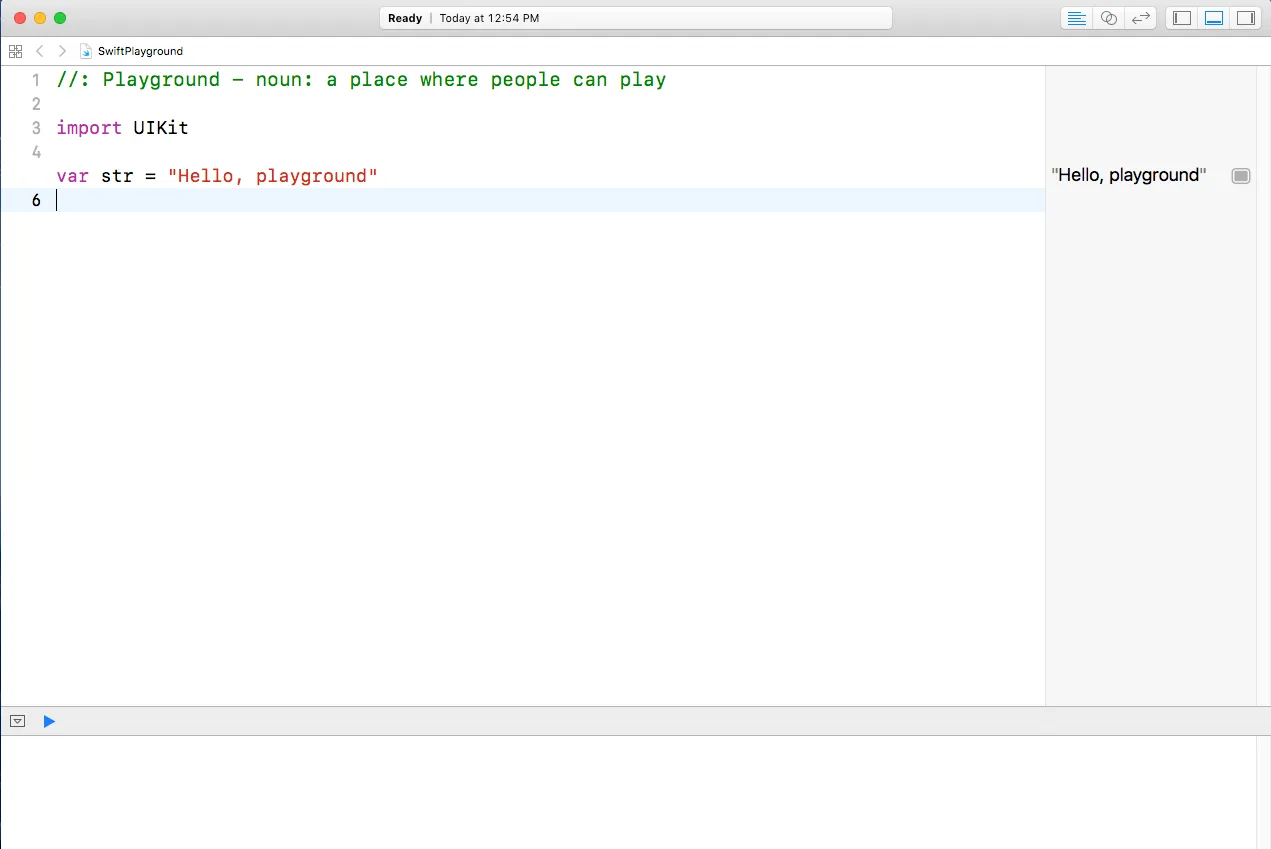Screen dimensions: 1271x849
Task: Click the var keyword
Action: [73, 176]
